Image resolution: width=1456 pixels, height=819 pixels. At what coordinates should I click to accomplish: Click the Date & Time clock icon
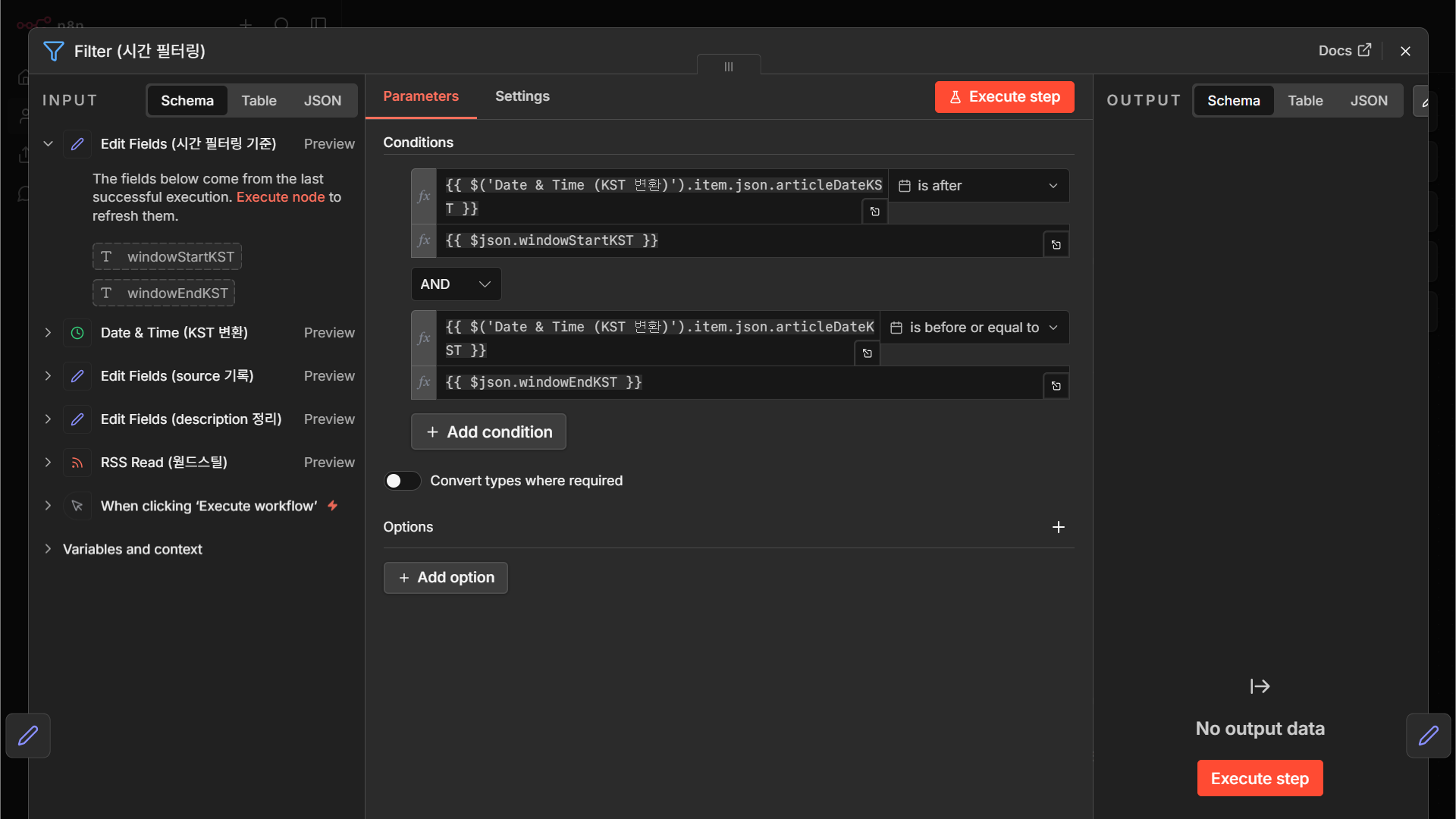[x=77, y=333]
